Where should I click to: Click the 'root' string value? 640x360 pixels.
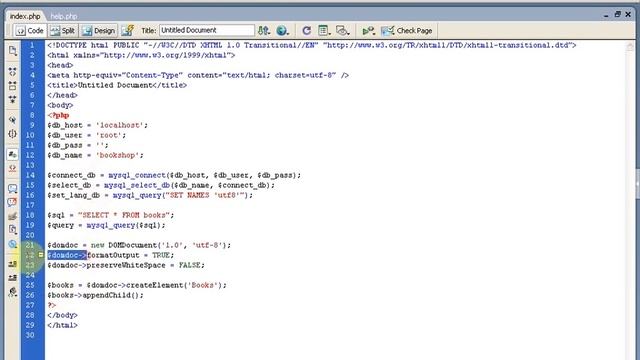click(x=109, y=135)
